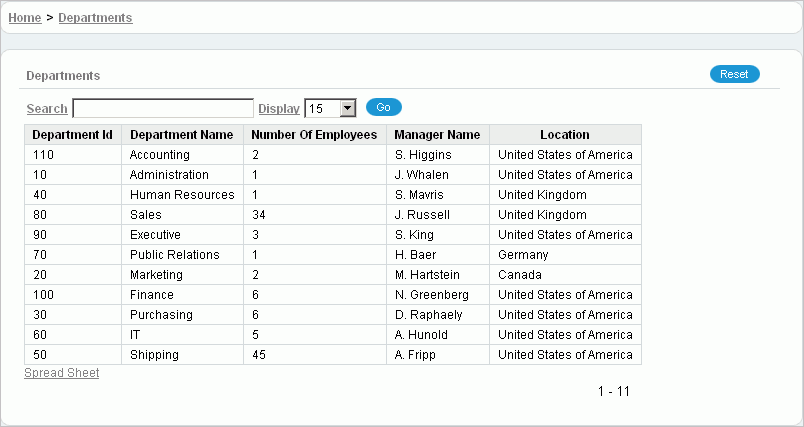This screenshot has width=804, height=427.
Task: Sort by Department Name column header
Action: click(x=181, y=134)
